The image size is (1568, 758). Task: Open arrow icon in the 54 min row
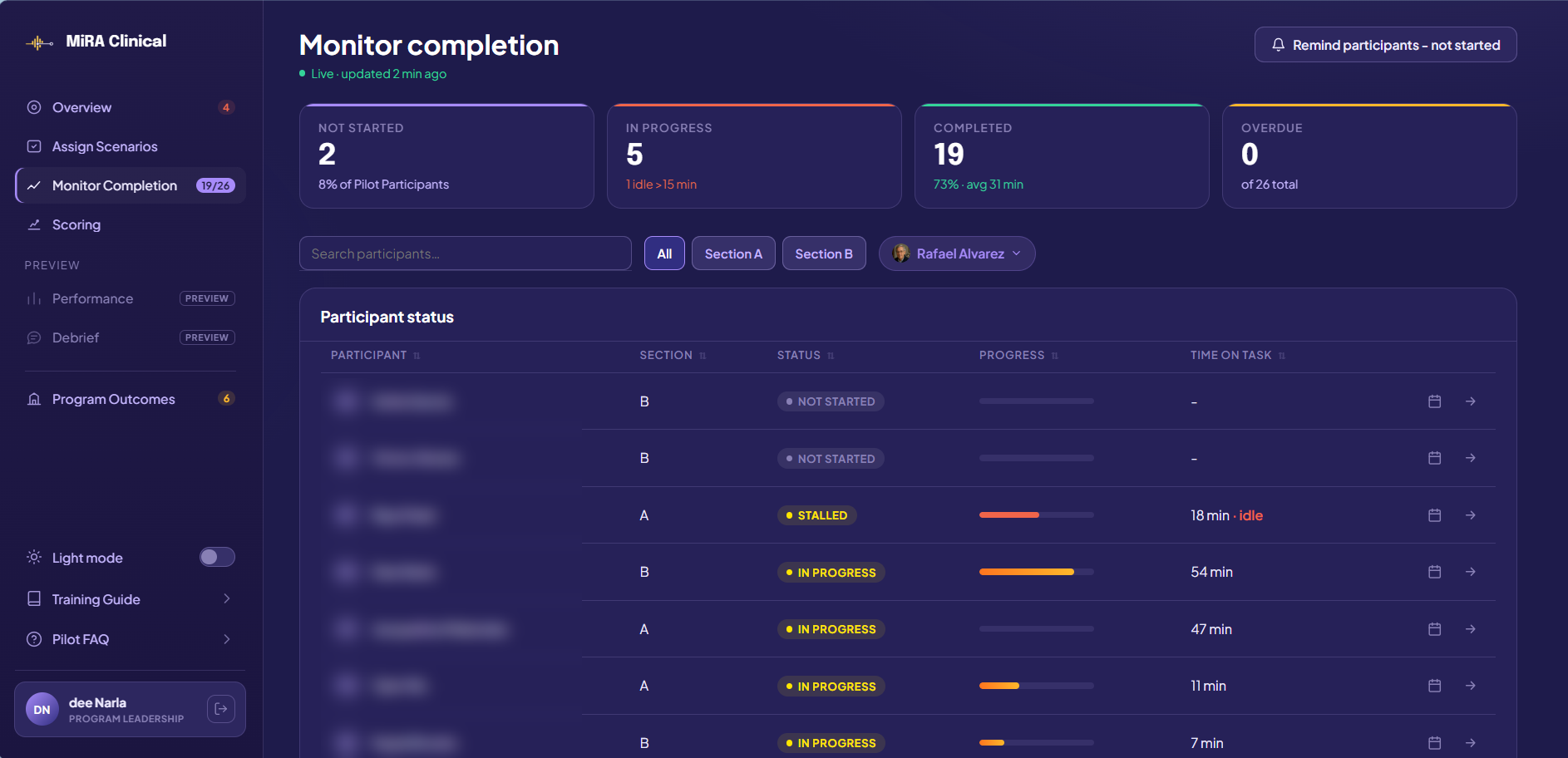[x=1470, y=572]
